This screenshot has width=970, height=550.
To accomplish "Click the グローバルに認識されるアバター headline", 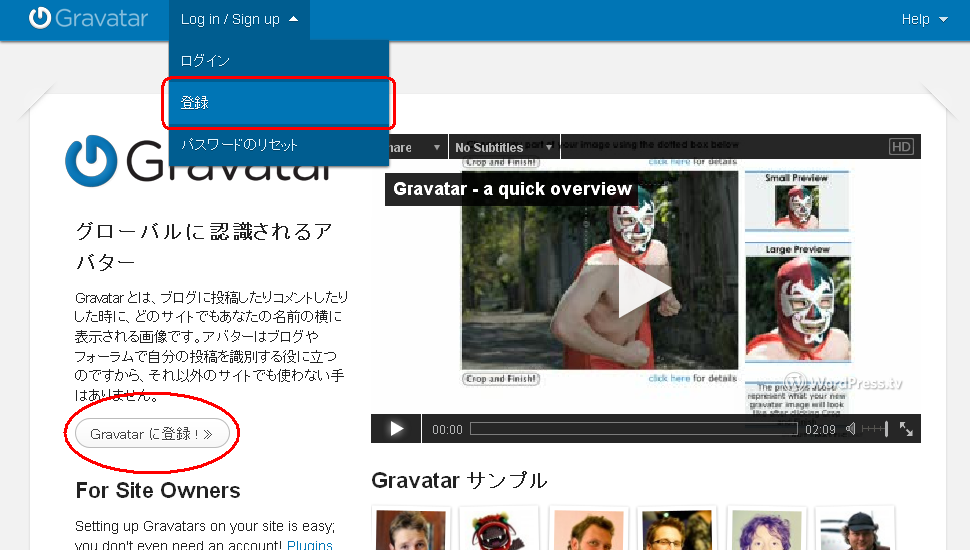I will pyautogui.click(x=204, y=246).
